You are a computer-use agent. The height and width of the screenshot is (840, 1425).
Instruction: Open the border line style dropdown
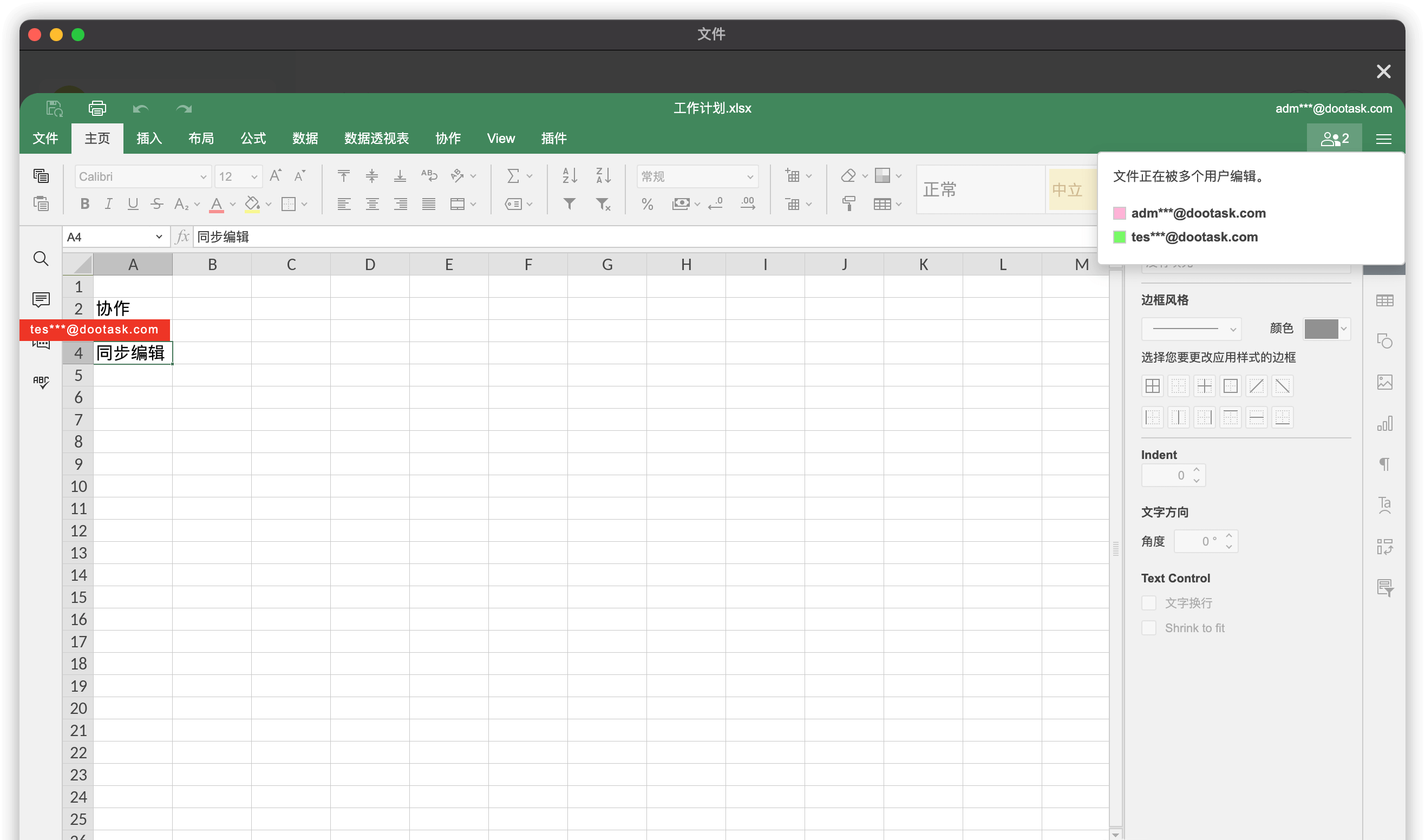(1191, 329)
